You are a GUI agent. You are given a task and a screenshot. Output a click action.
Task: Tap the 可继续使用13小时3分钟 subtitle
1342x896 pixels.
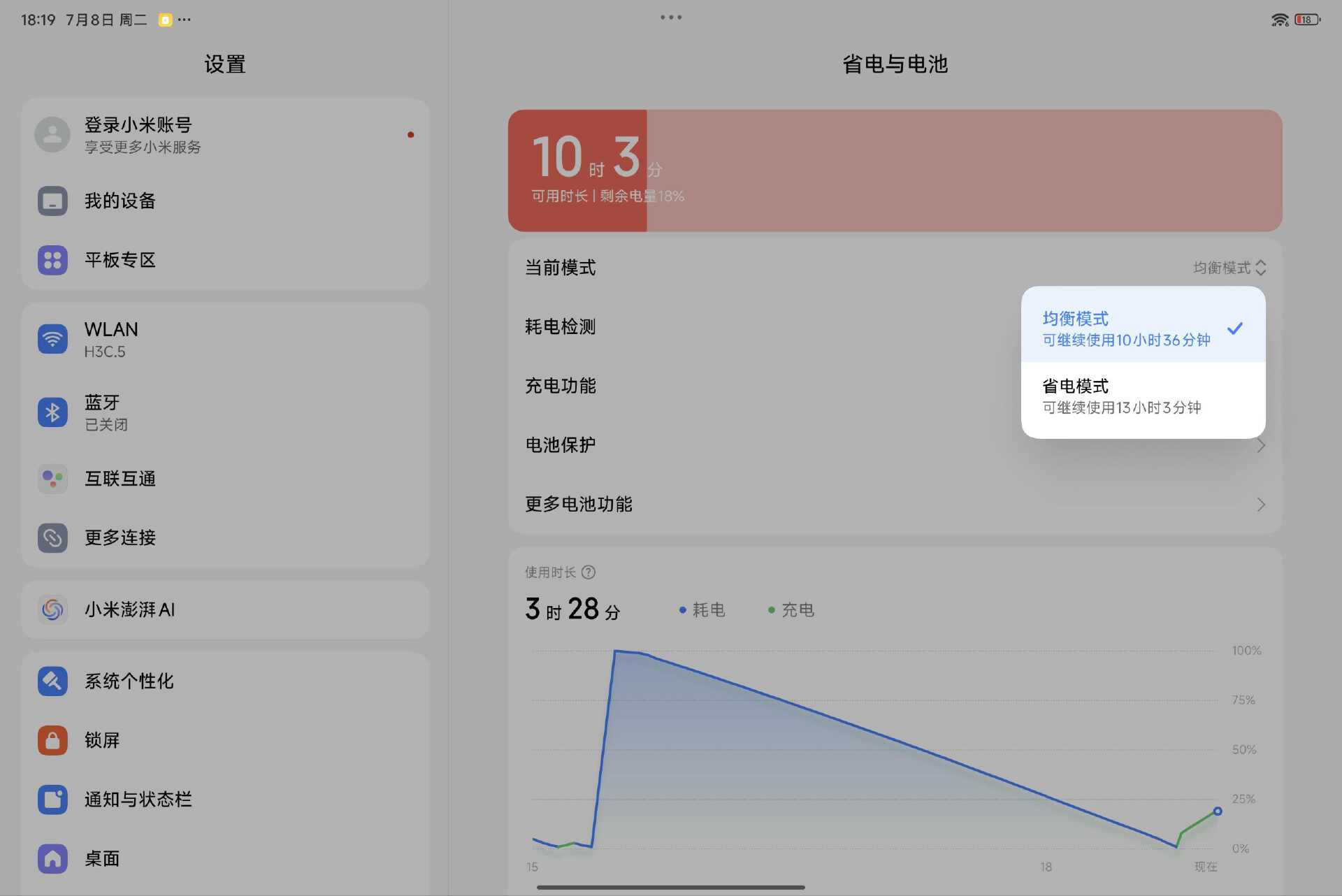pyautogui.click(x=1122, y=408)
